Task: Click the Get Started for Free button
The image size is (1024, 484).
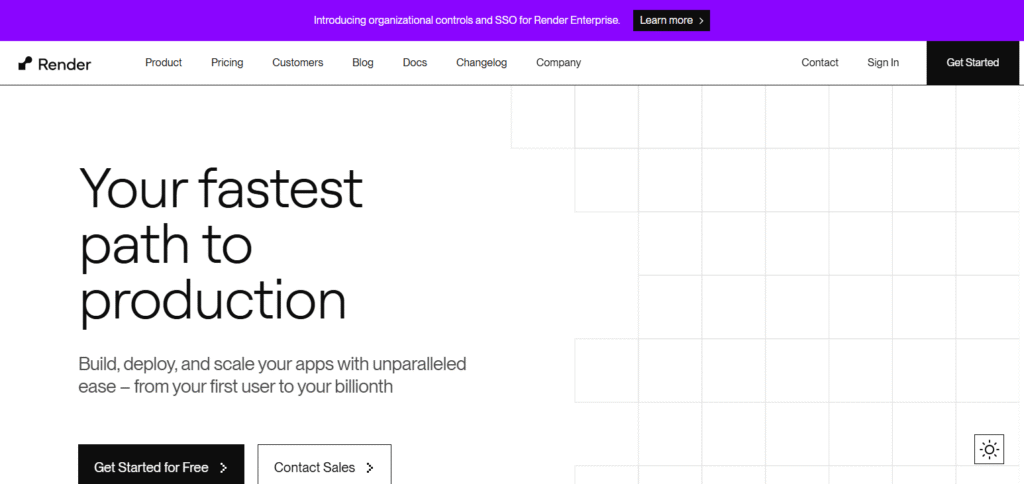Action: tap(161, 464)
